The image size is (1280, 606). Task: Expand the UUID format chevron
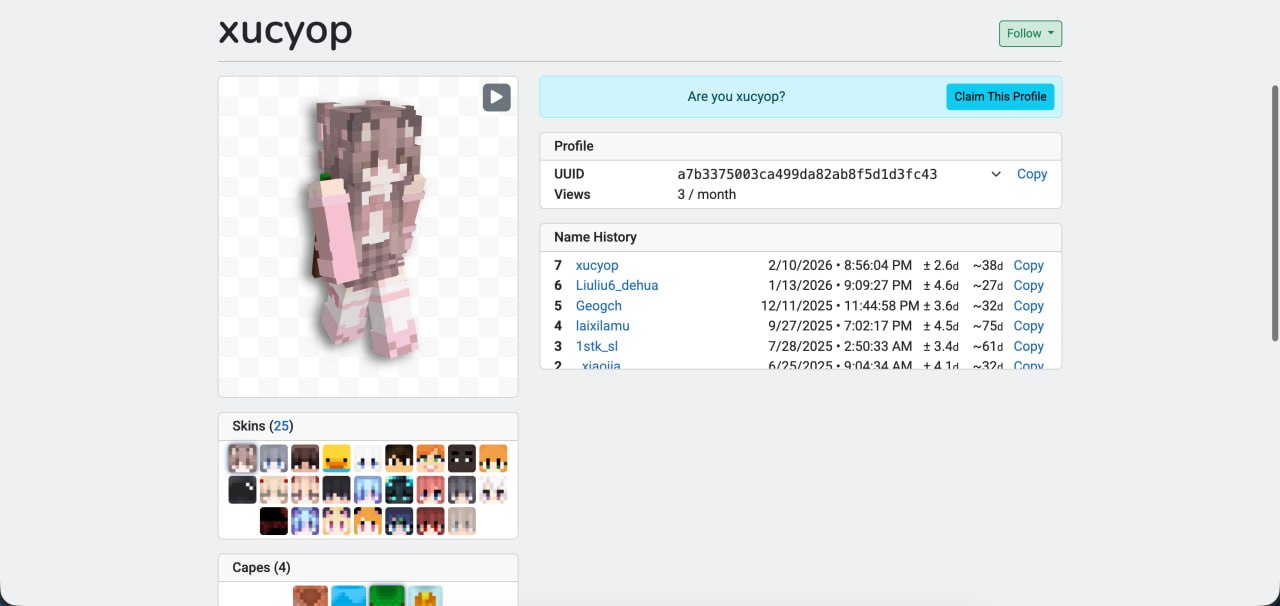995,174
